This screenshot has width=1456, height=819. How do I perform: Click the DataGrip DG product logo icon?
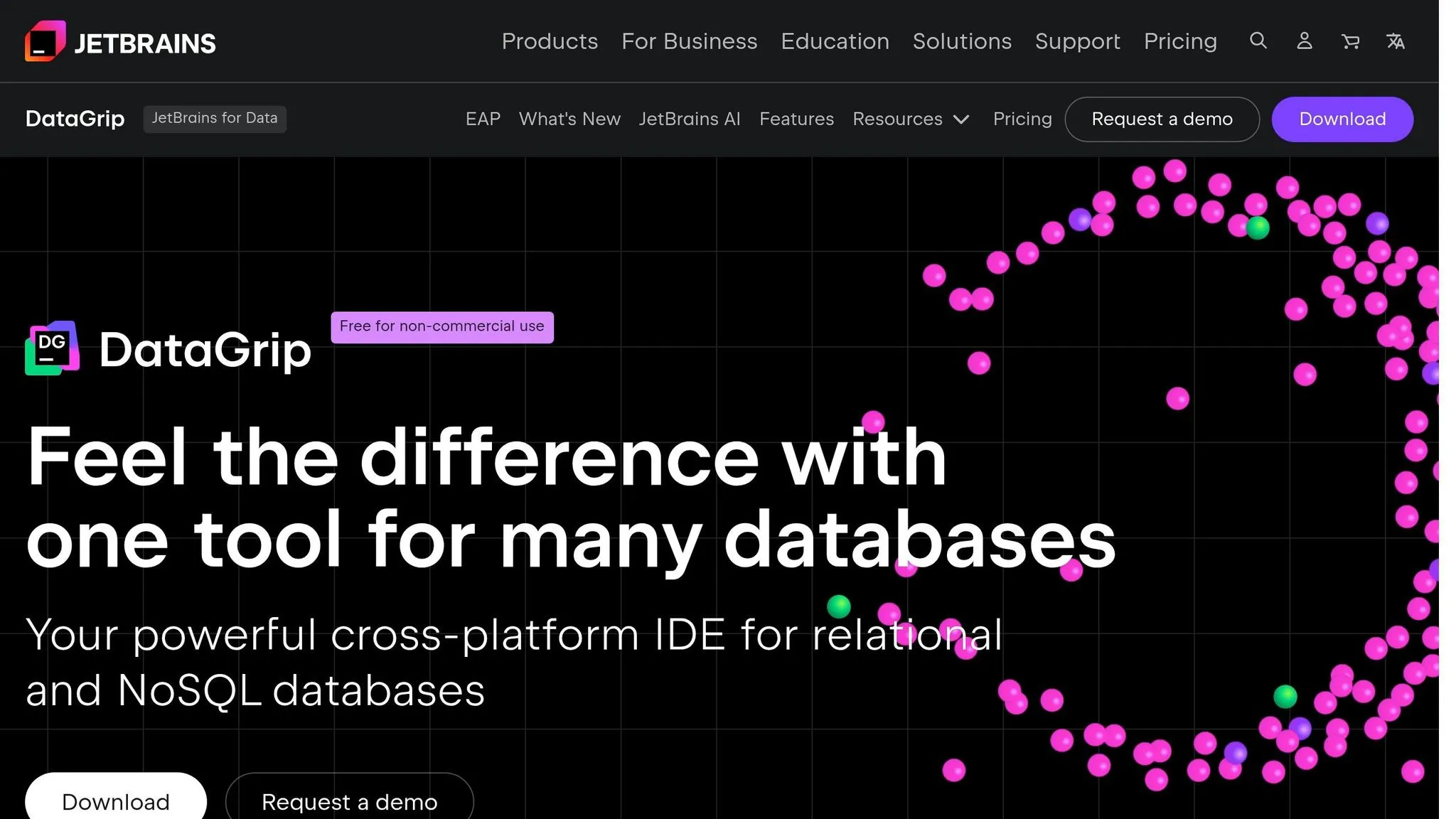tap(52, 348)
